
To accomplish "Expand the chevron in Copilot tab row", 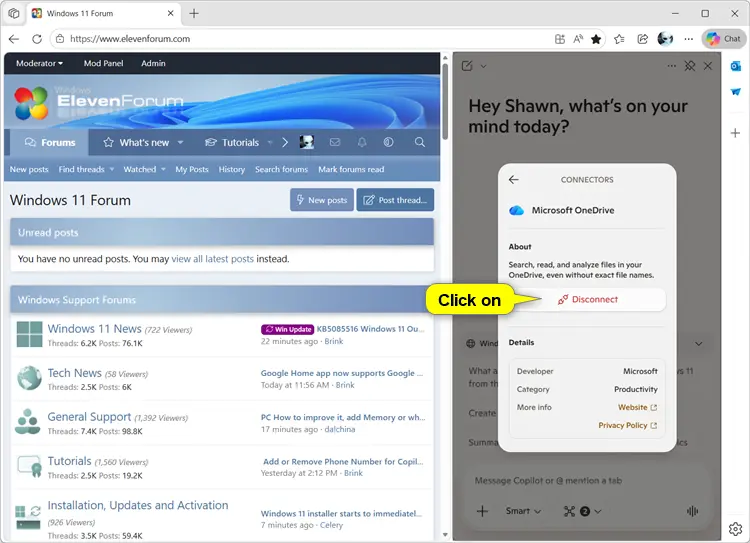I will [x=699, y=344].
